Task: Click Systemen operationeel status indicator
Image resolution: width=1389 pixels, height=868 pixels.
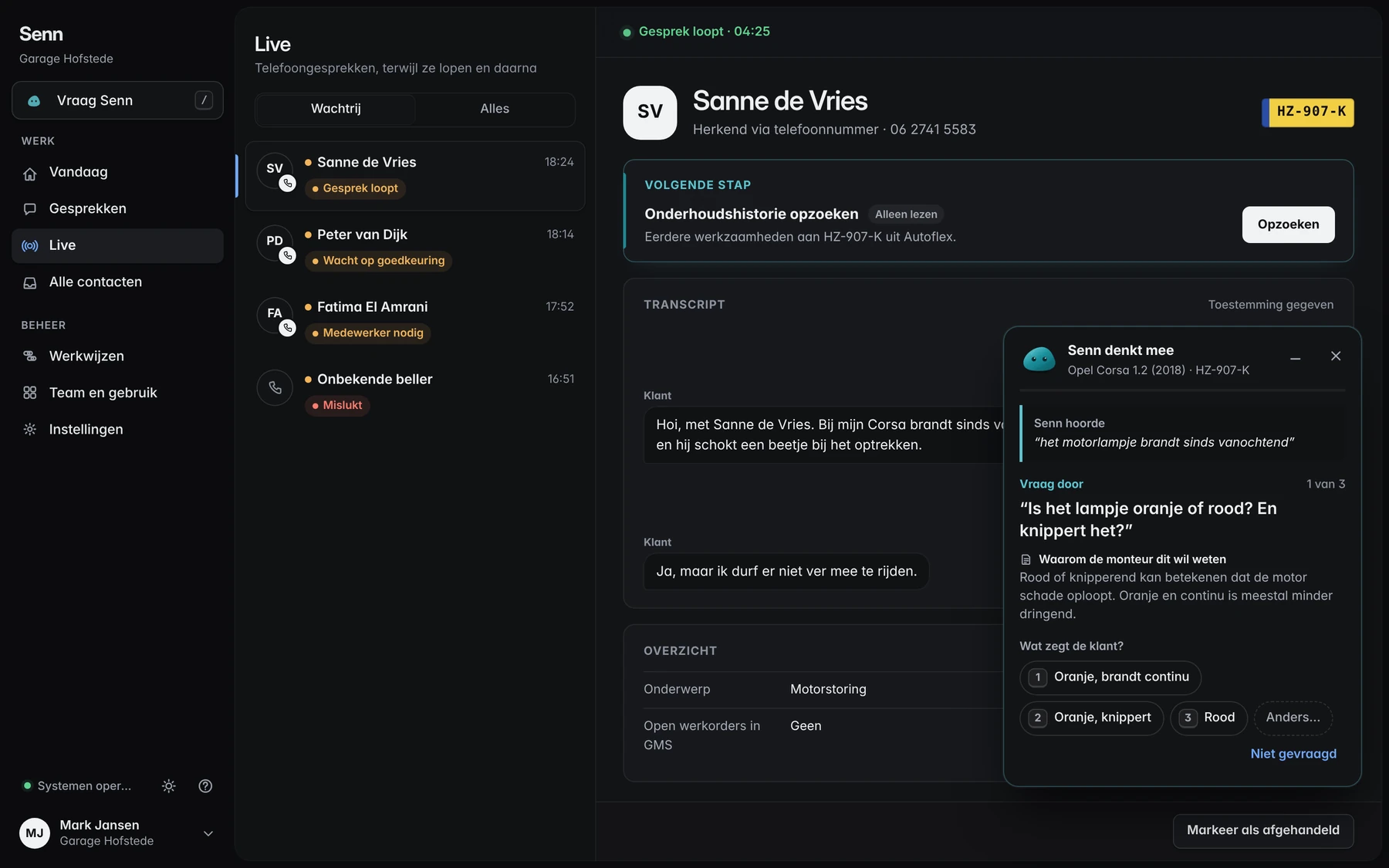Action: 77,786
